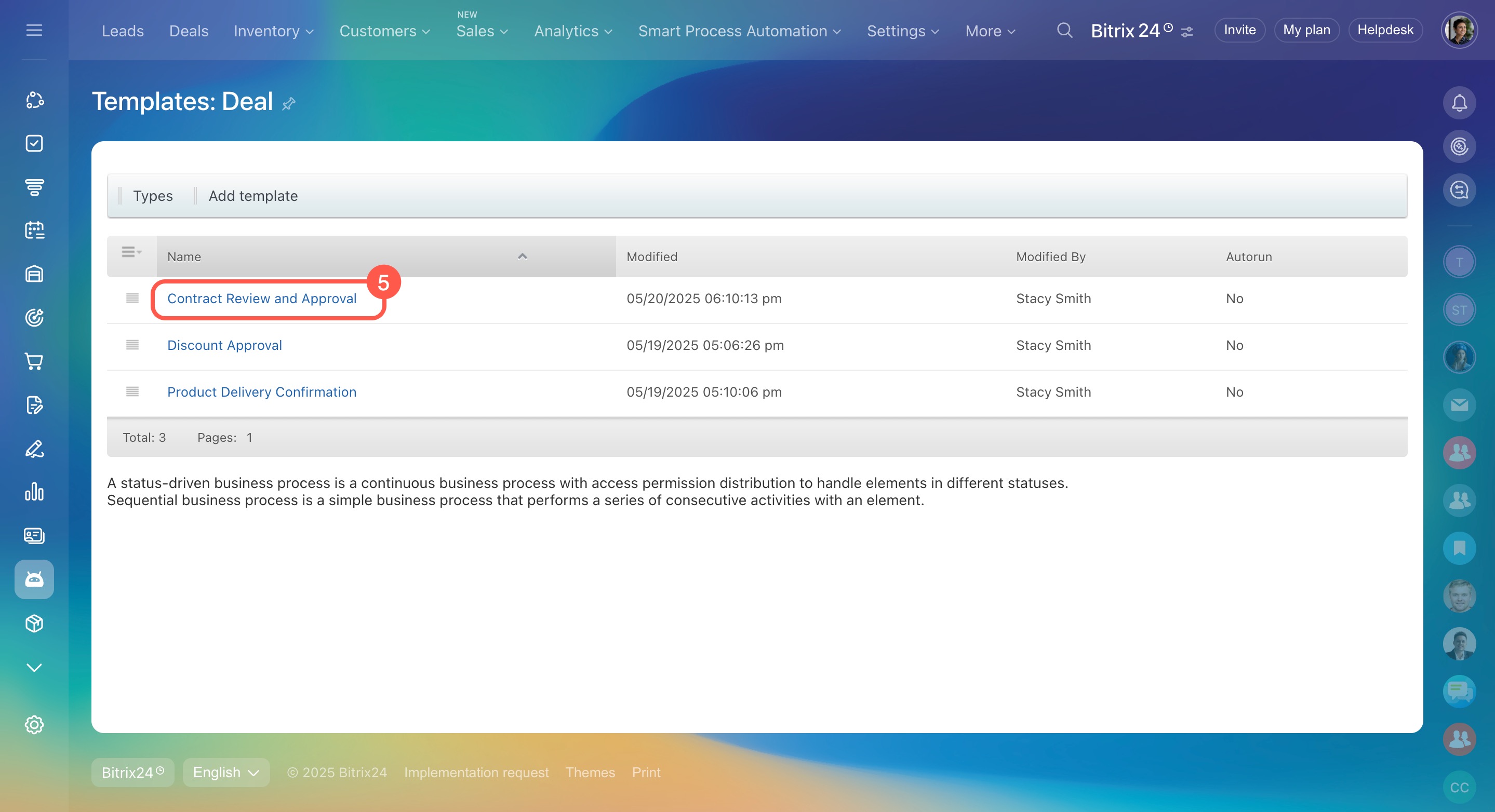Expand more sidebar items chevron
Image resolution: width=1495 pixels, height=812 pixels.
tap(34, 667)
